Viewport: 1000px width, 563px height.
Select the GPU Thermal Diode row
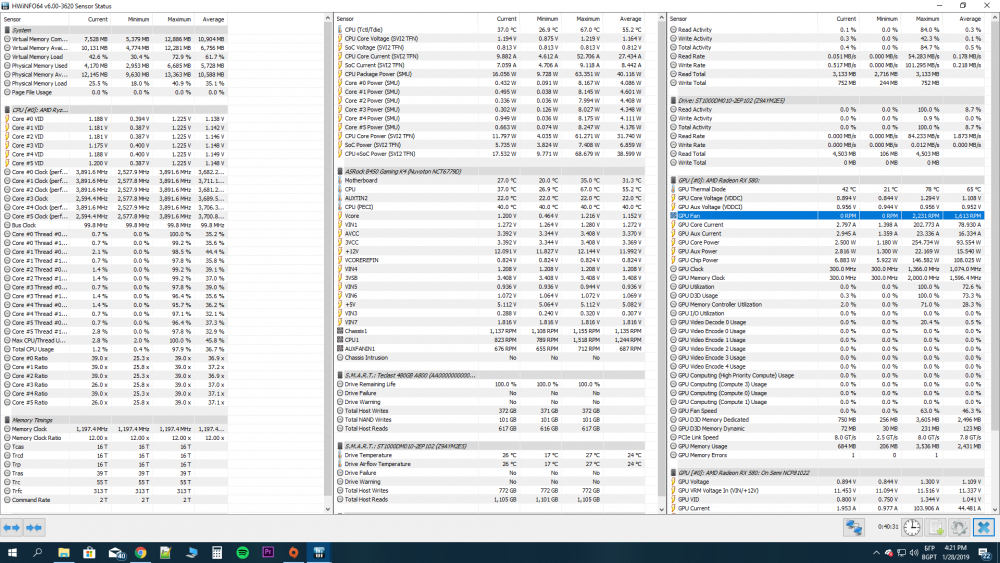[827, 189]
